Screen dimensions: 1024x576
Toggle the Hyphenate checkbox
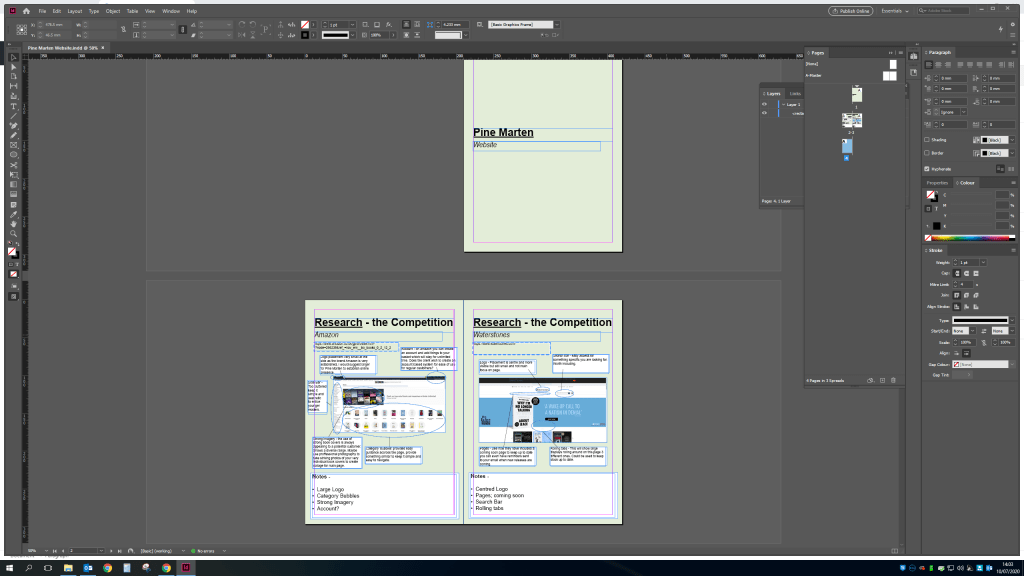click(x=928, y=168)
